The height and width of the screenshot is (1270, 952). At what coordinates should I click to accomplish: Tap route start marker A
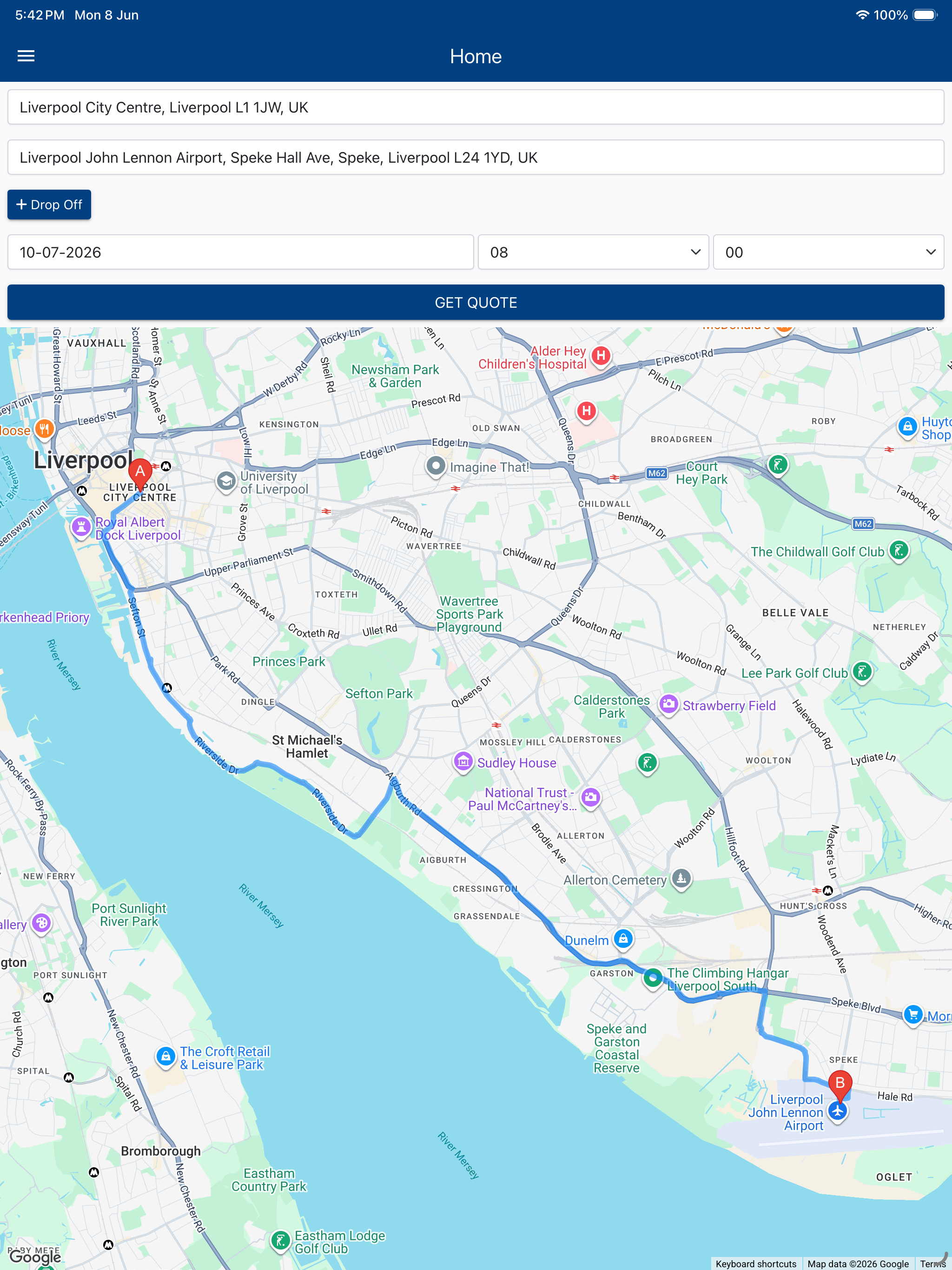pyautogui.click(x=139, y=474)
